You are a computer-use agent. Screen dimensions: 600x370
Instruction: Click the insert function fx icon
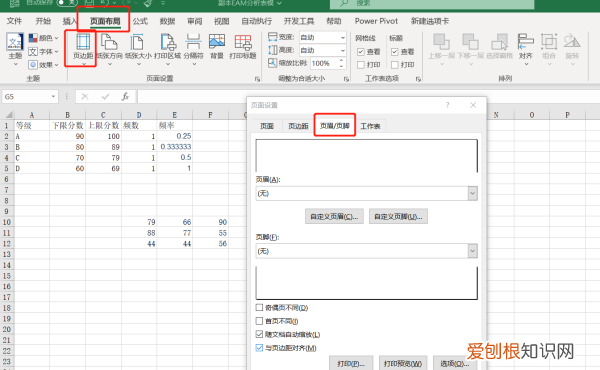[x=125, y=96]
